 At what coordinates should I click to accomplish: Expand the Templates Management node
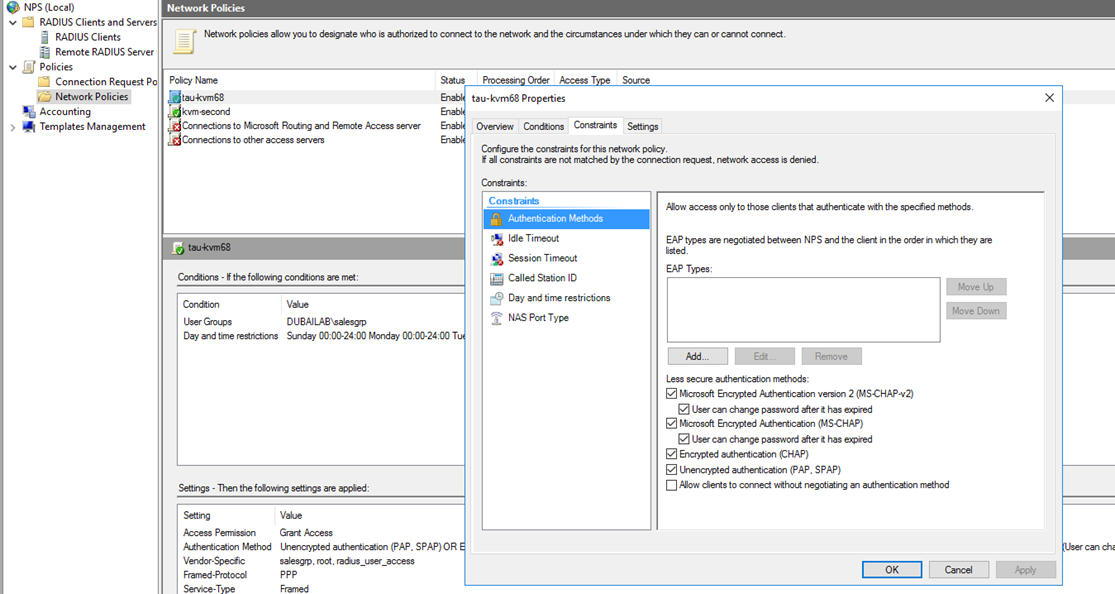[12, 127]
